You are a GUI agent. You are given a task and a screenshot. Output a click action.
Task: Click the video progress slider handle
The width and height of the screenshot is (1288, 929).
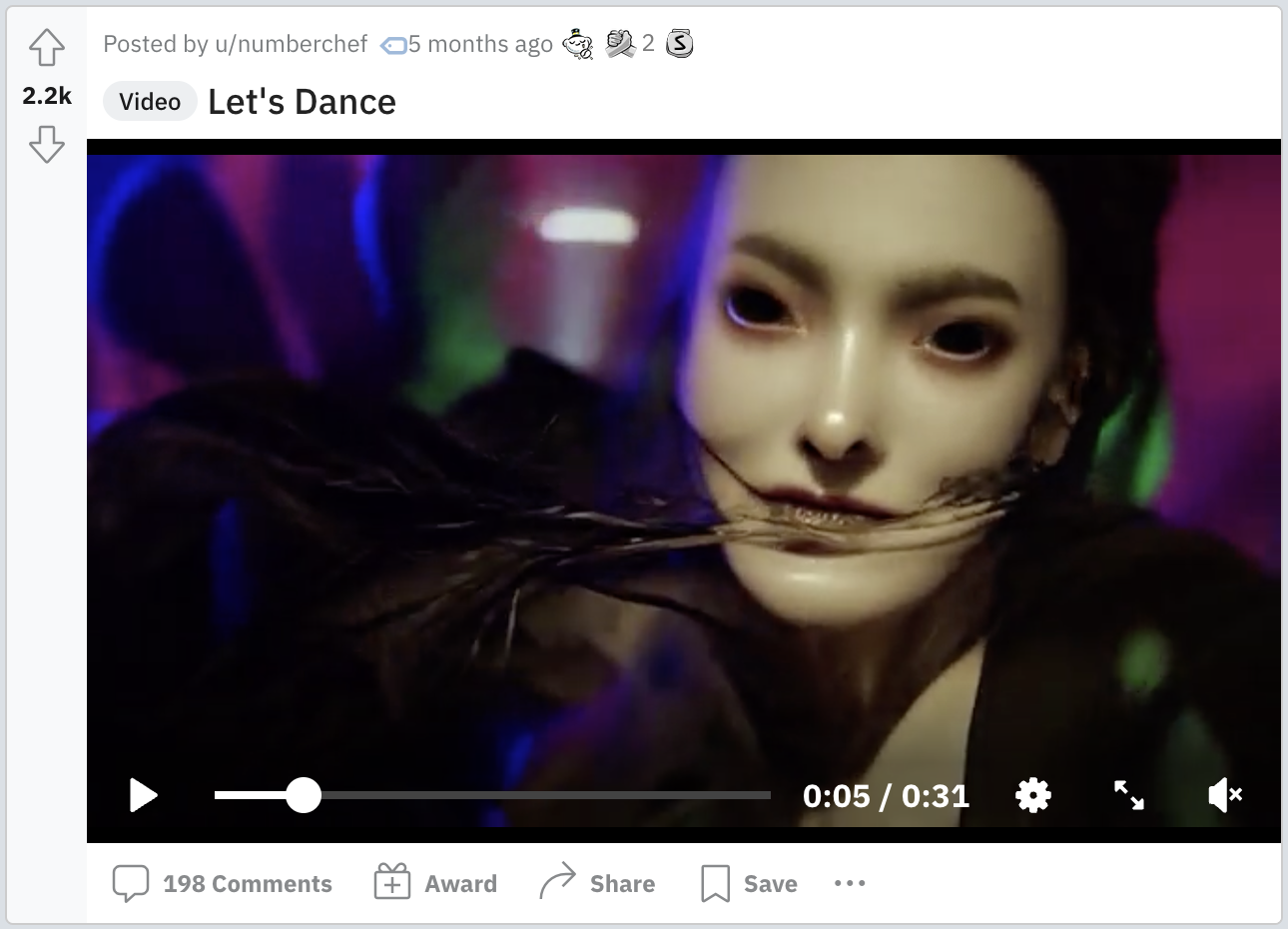pyautogui.click(x=304, y=796)
